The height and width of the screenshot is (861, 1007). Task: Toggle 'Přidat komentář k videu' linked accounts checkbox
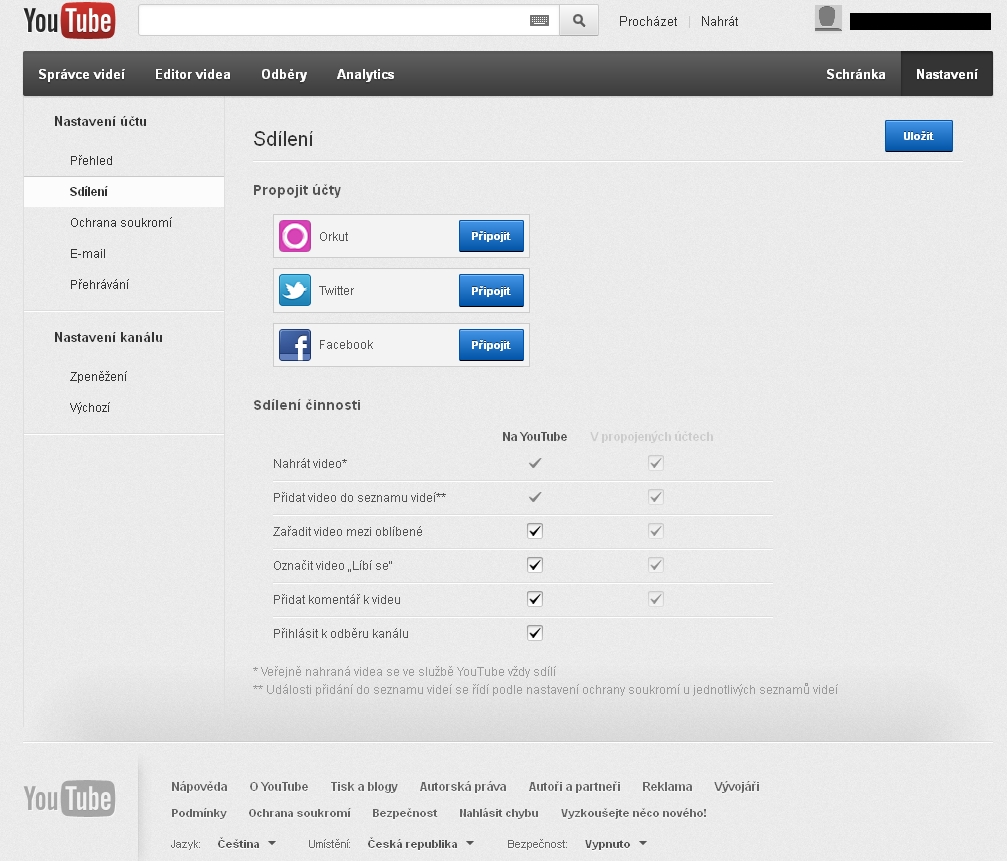[x=656, y=599]
